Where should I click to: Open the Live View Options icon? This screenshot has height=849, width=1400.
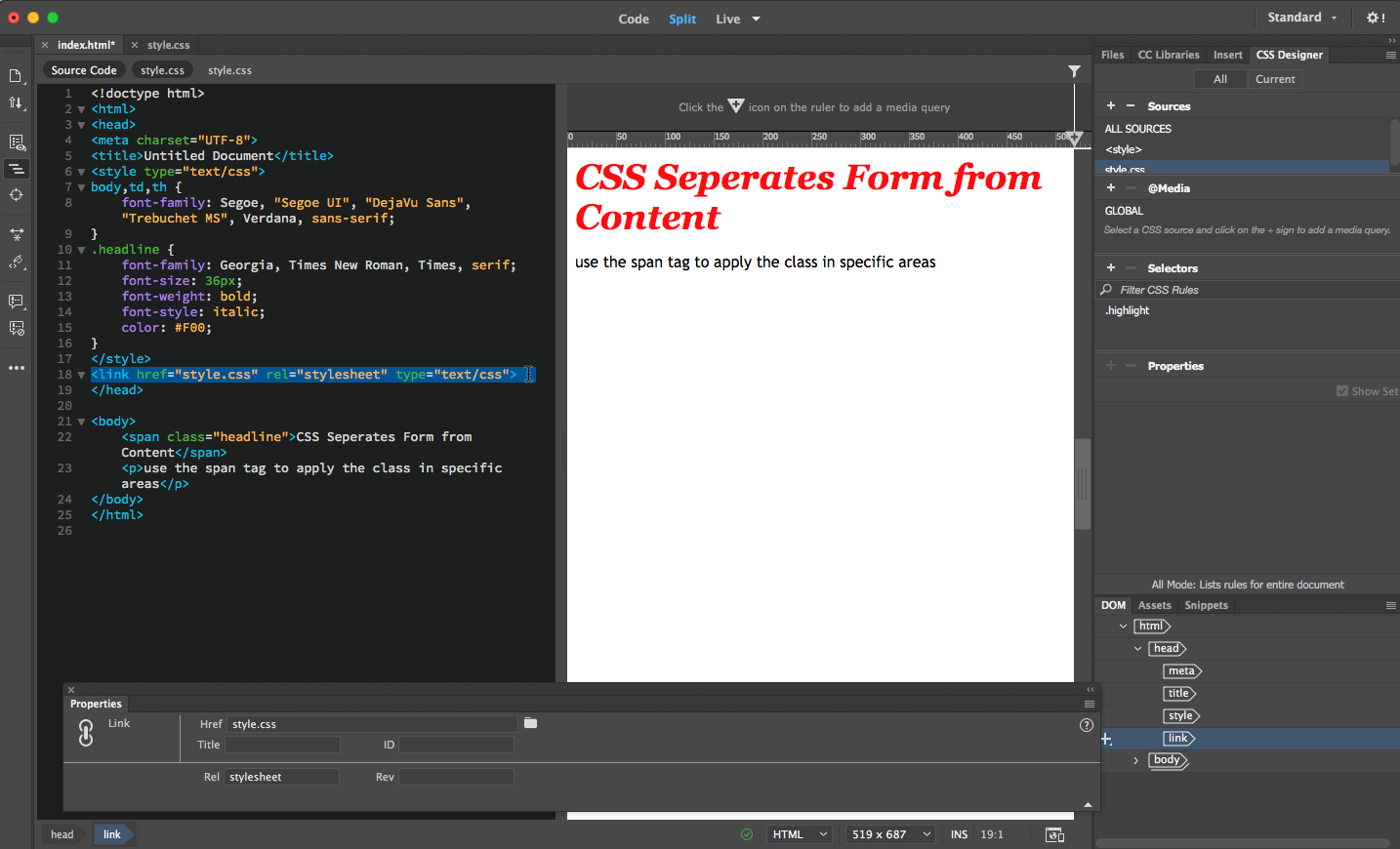(16, 142)
